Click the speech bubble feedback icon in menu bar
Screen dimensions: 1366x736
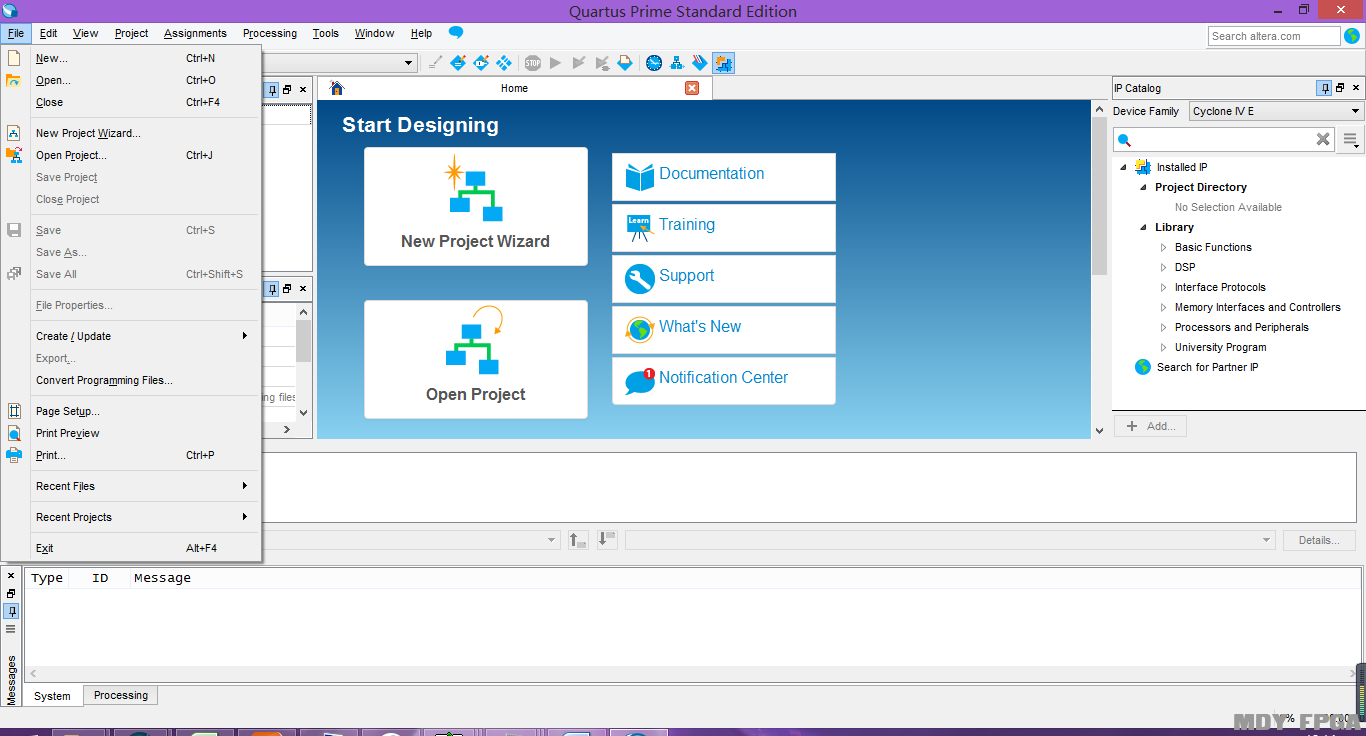click(x=456, y=33)
